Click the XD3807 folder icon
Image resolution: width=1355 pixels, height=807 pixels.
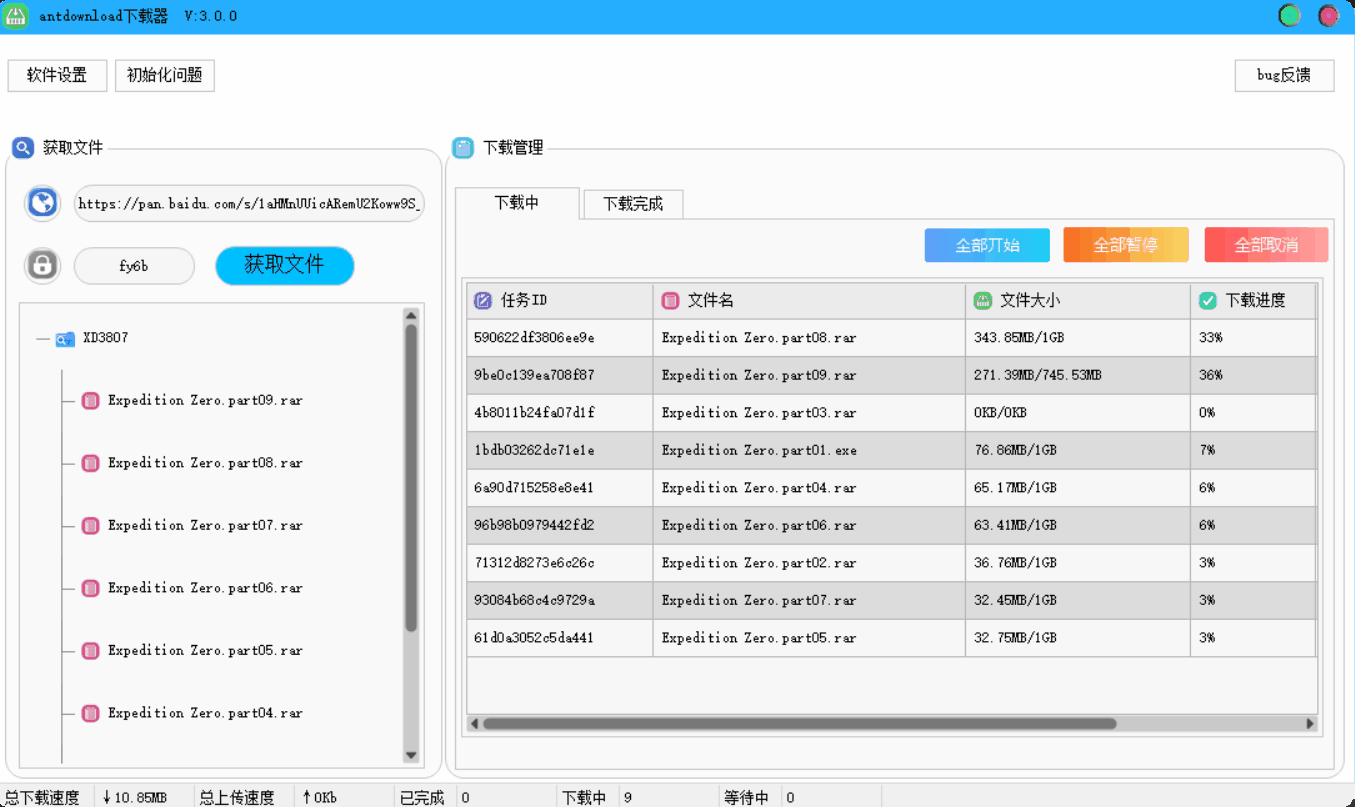pyautogui.click(x=65, y=339)
